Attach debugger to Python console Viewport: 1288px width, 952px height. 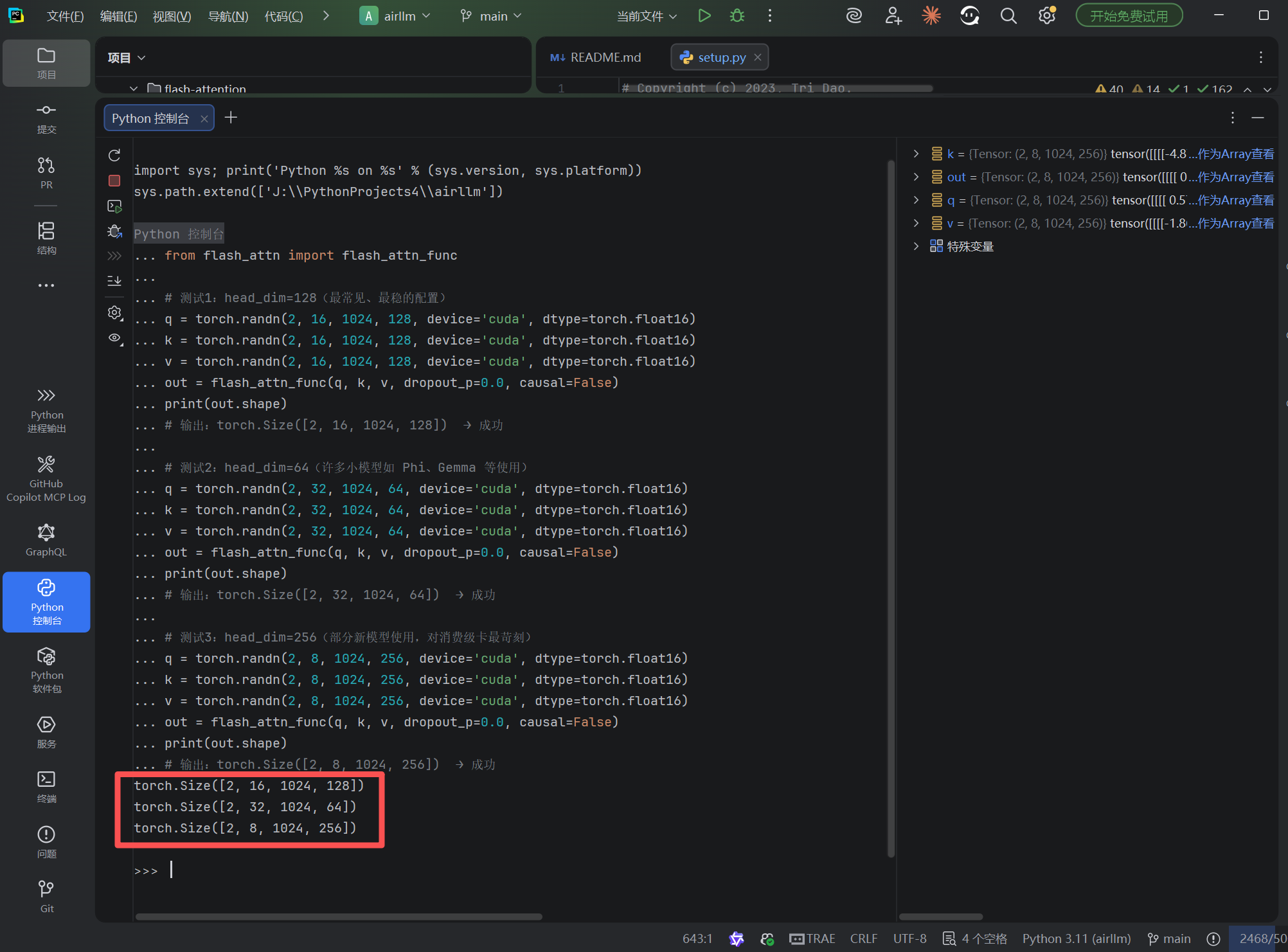pos(114,231)
